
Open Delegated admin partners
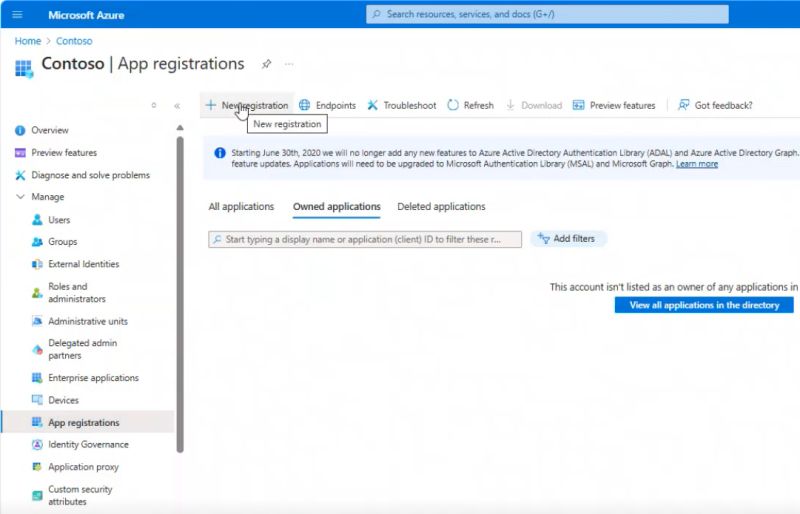click(x=82, y=349)
